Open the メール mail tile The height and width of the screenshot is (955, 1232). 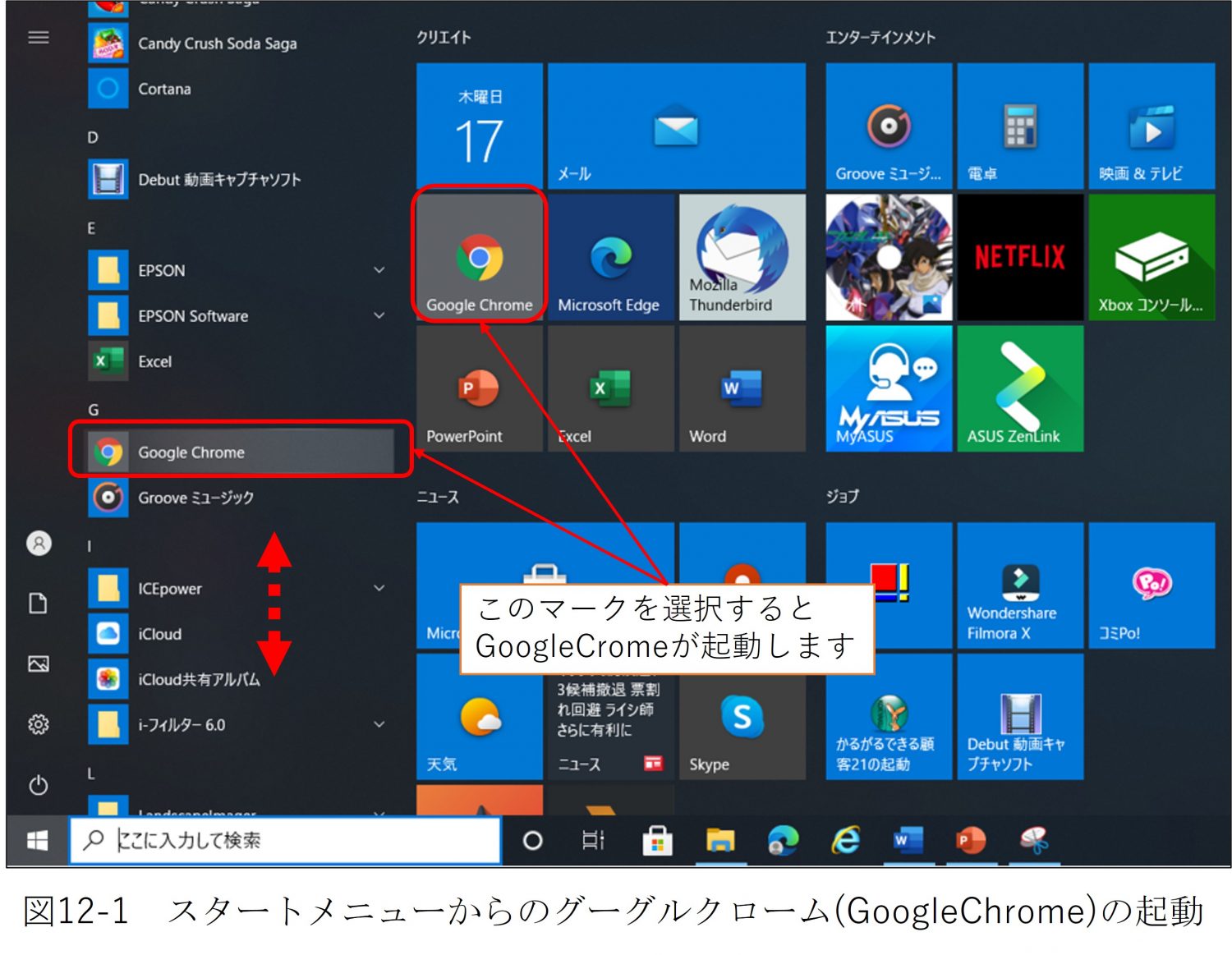click(x=676, y=126)
